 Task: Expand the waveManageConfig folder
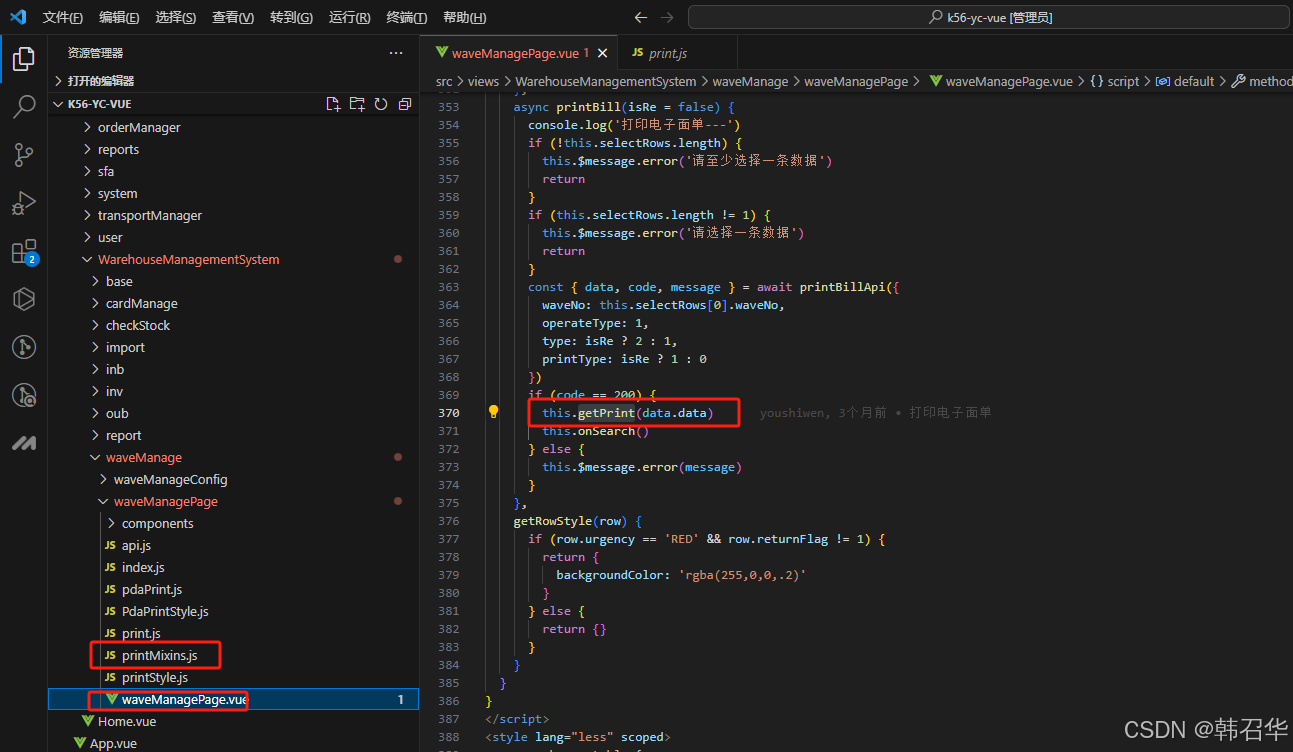click(x=233, y=479)
